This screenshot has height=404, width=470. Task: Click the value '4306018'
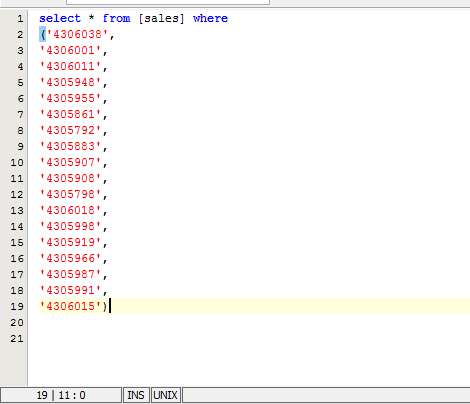pyautogui.click(x=70, y=210)
